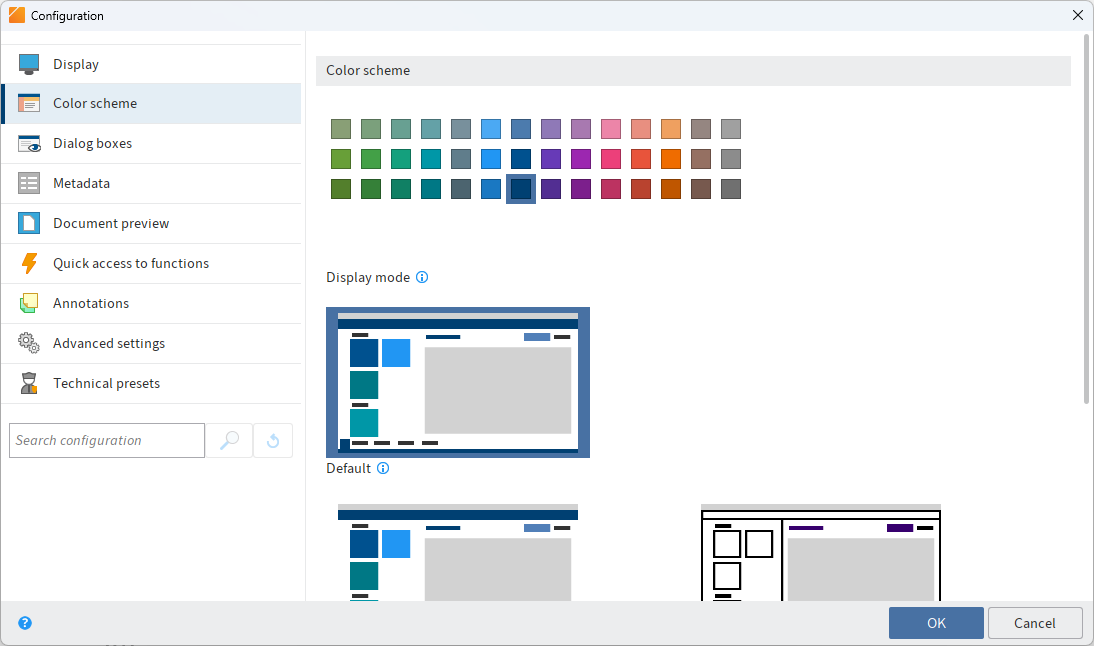Click the Default display mode thumbnail
The height and width of the screenshot is (646, 1094).
[x=457, y=382]
